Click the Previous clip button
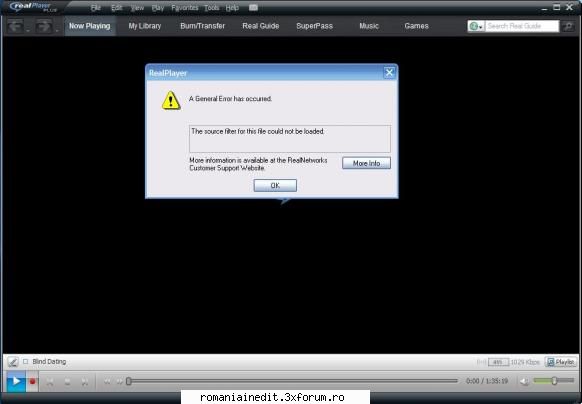Screen dimensions: 582x404 point(50,382)
